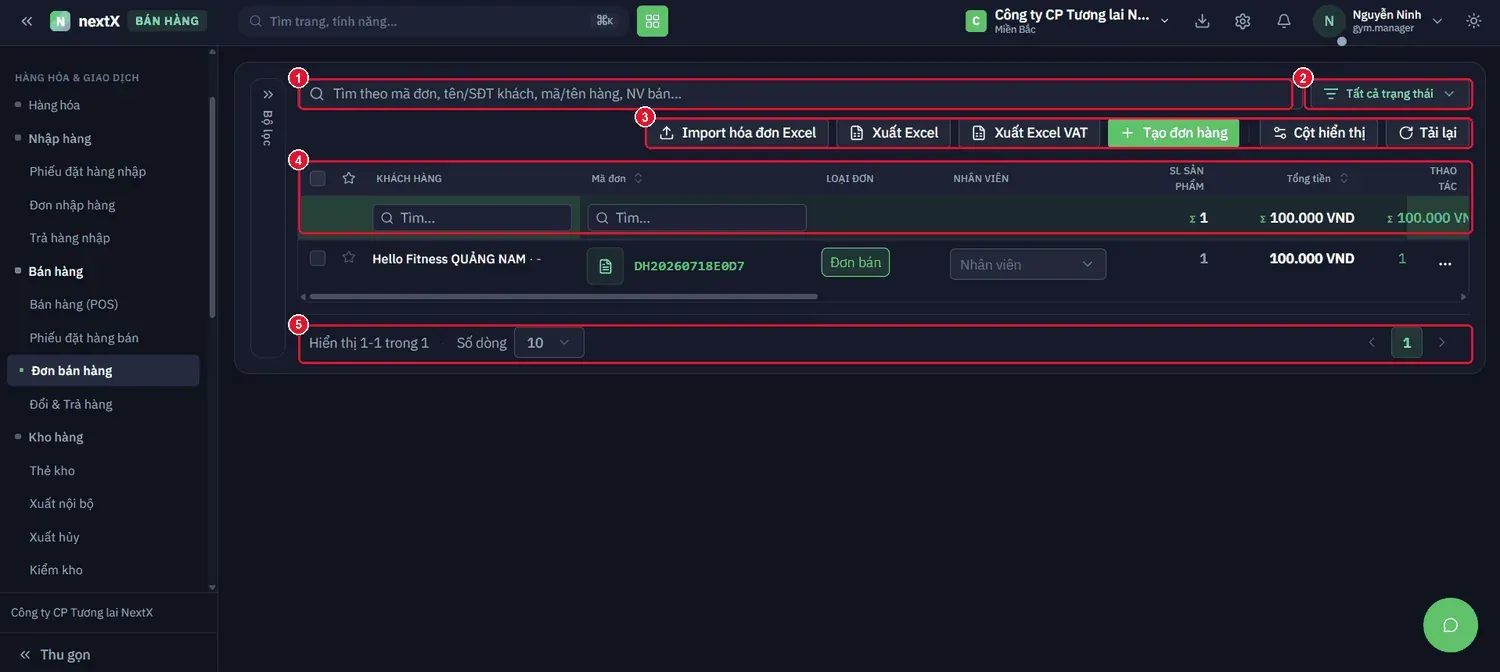
Task: Star the Hello Fitness QUẢNG NAM order
Action: (349, 258)
